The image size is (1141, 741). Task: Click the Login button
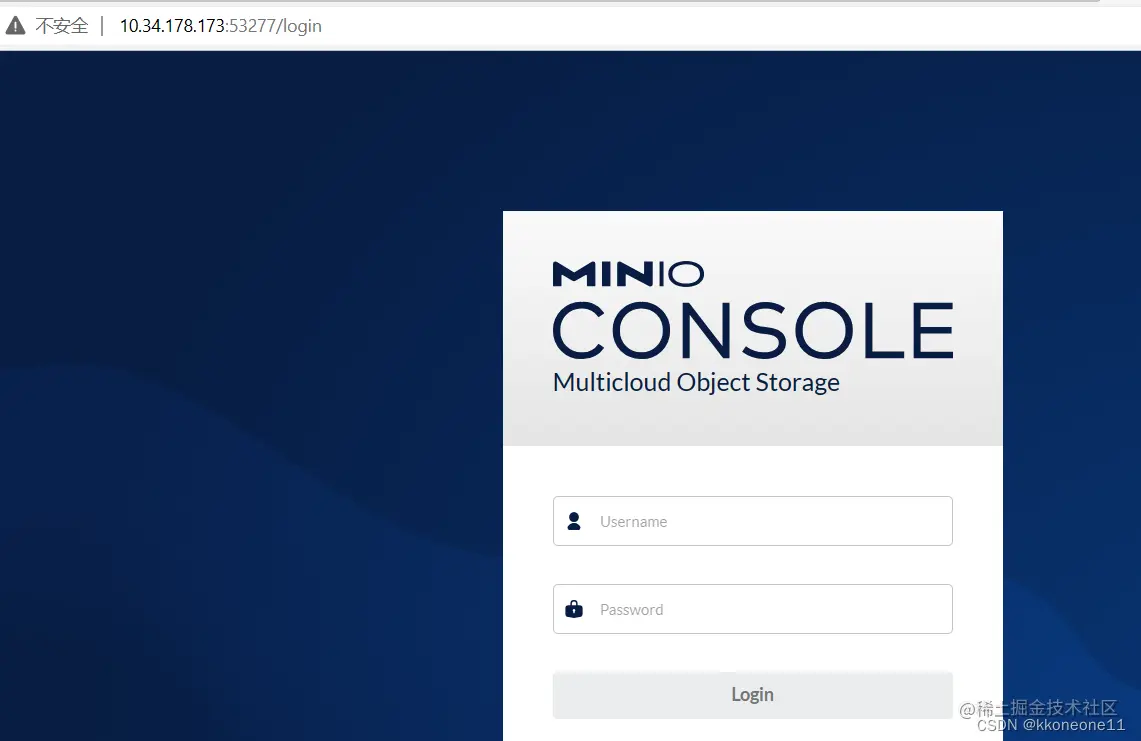tap(752, 694)
